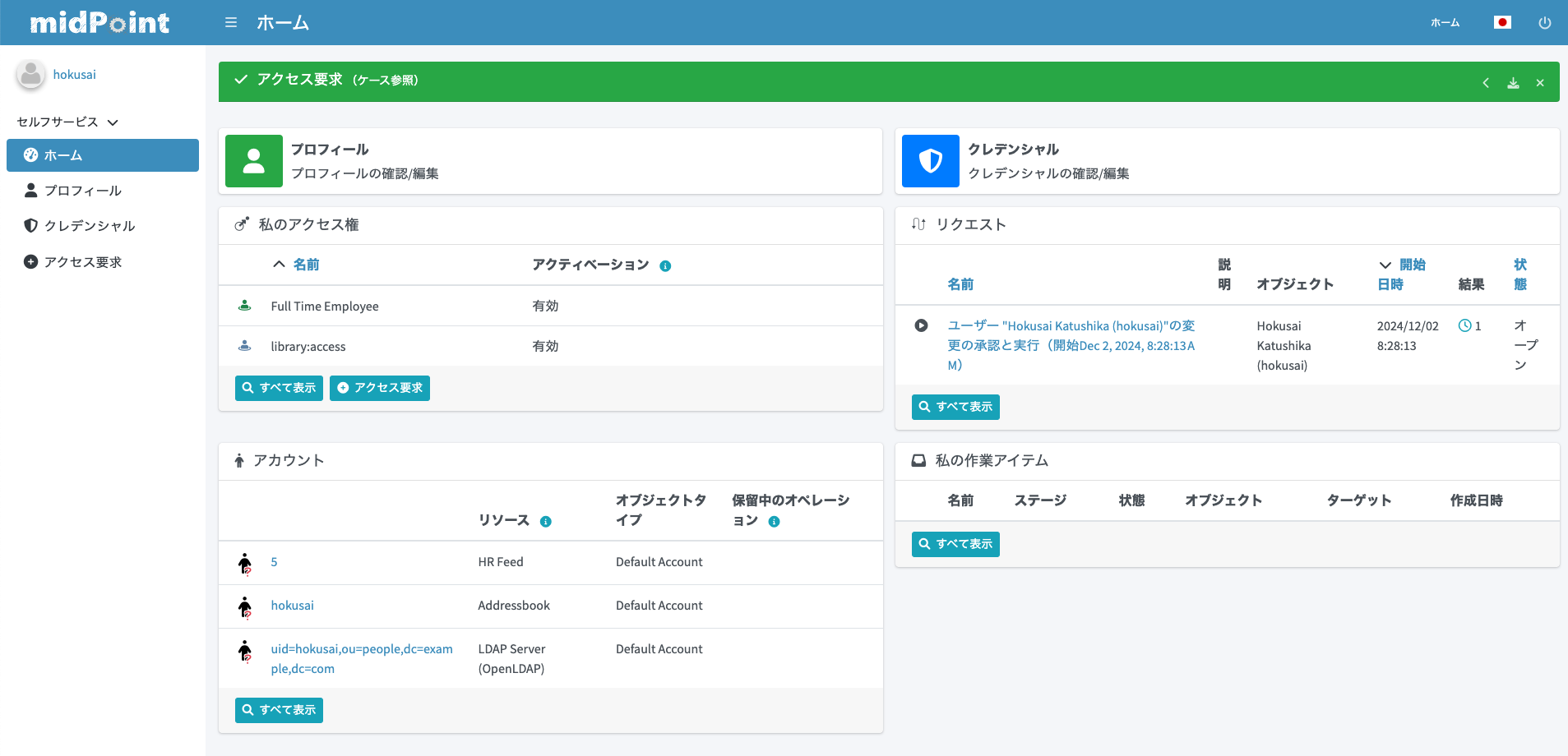Dismiss the green アクセス要求 notification
1568x756 pixels.
pos(1540,83)
